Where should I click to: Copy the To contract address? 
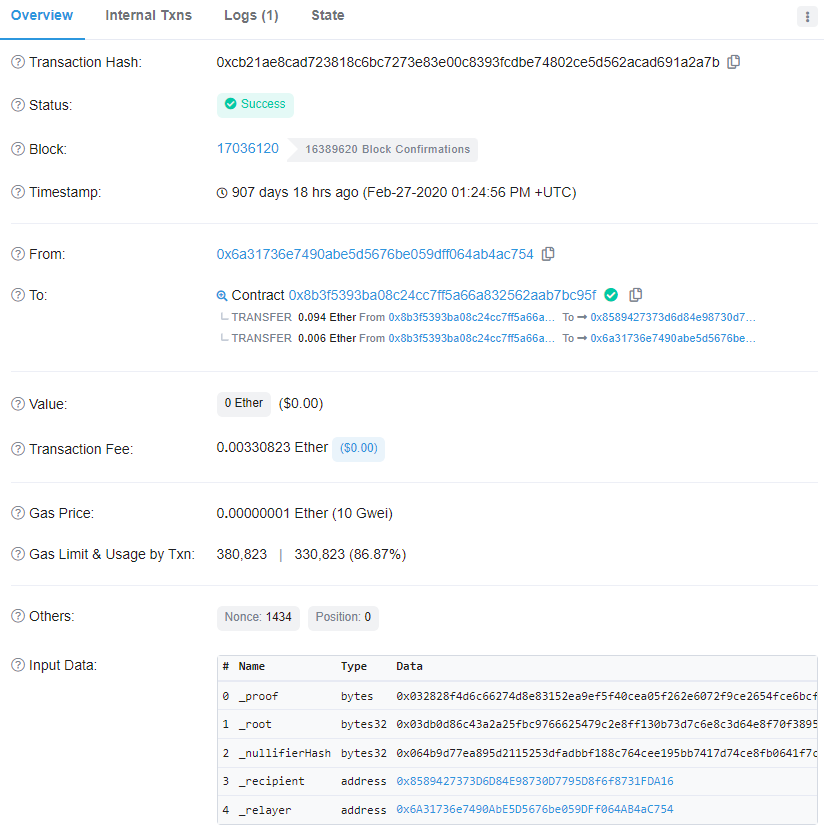(x=636, y=295)
